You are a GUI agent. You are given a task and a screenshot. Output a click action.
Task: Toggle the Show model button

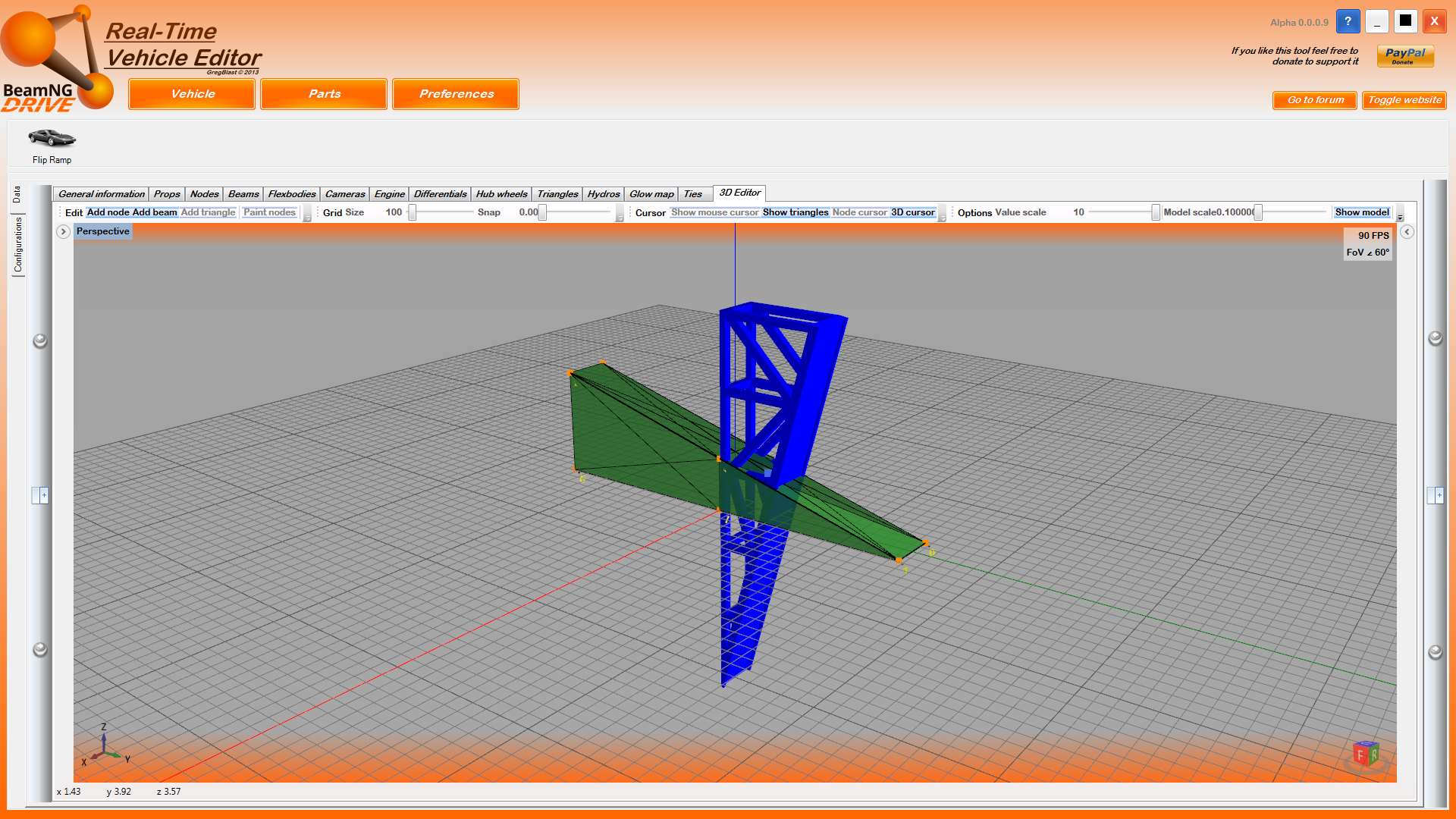[x=1361, y=212]
